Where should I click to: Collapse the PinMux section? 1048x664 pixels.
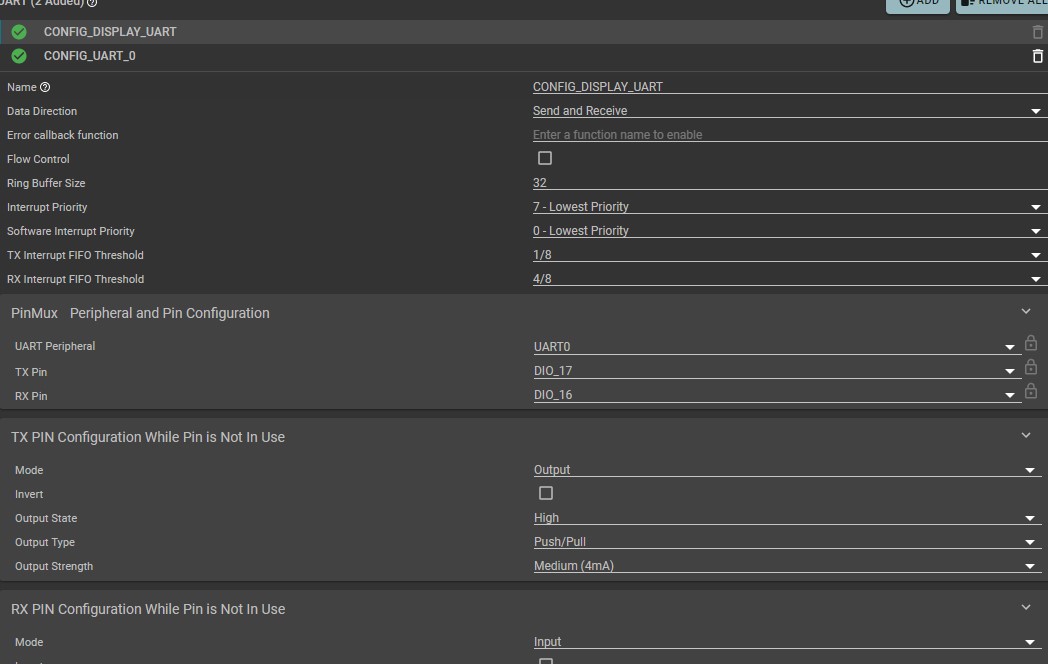[1026, 312]
